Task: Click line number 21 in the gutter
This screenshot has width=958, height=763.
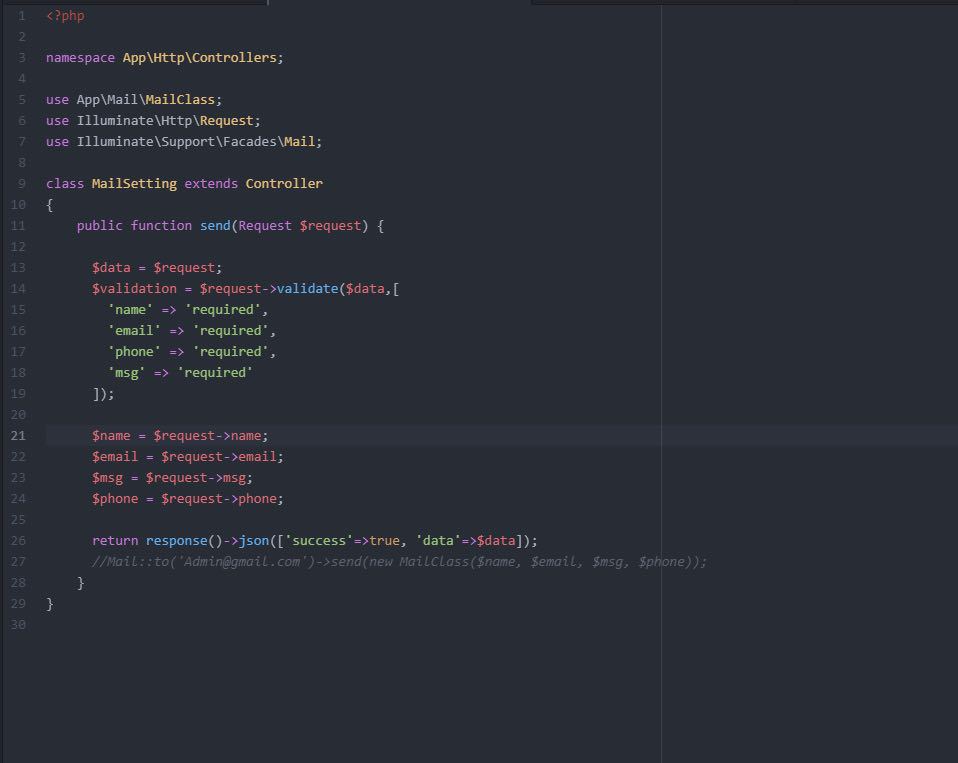Action: 18,436
